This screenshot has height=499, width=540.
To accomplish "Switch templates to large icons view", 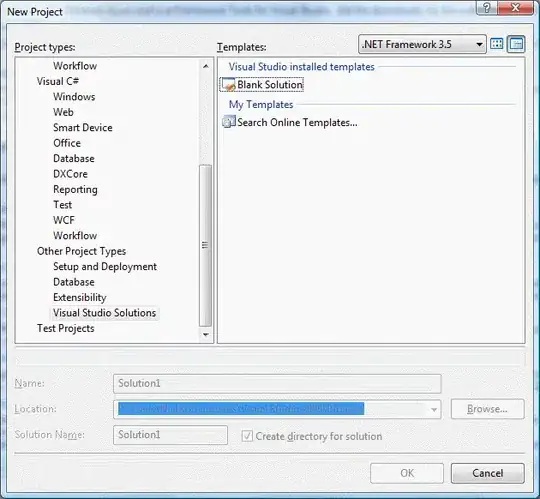I will (x=497, y=44).
